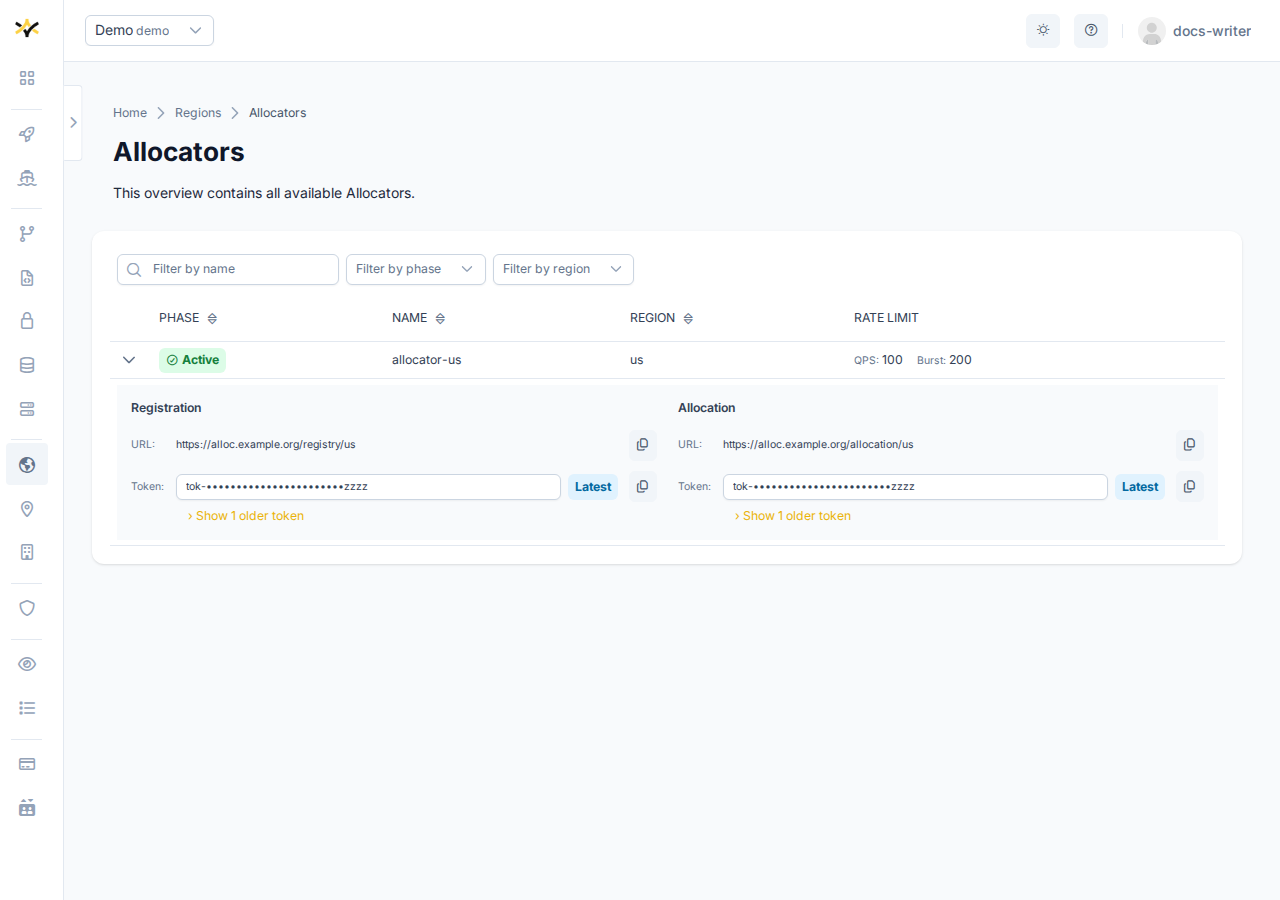Open the rocket icon in the sidebar
The height and width of the screenshot is (900, 1280).
point(27,134)
